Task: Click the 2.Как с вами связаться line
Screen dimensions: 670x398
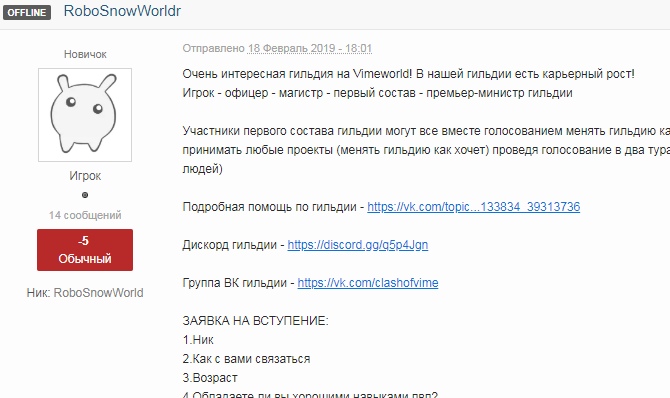Action: (x=246, y=359)
